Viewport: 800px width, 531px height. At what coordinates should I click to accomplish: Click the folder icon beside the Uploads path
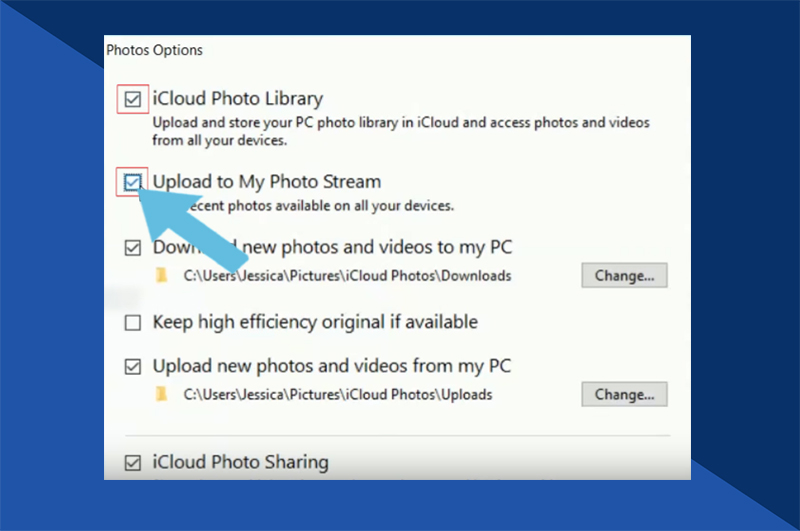[162, 394]
